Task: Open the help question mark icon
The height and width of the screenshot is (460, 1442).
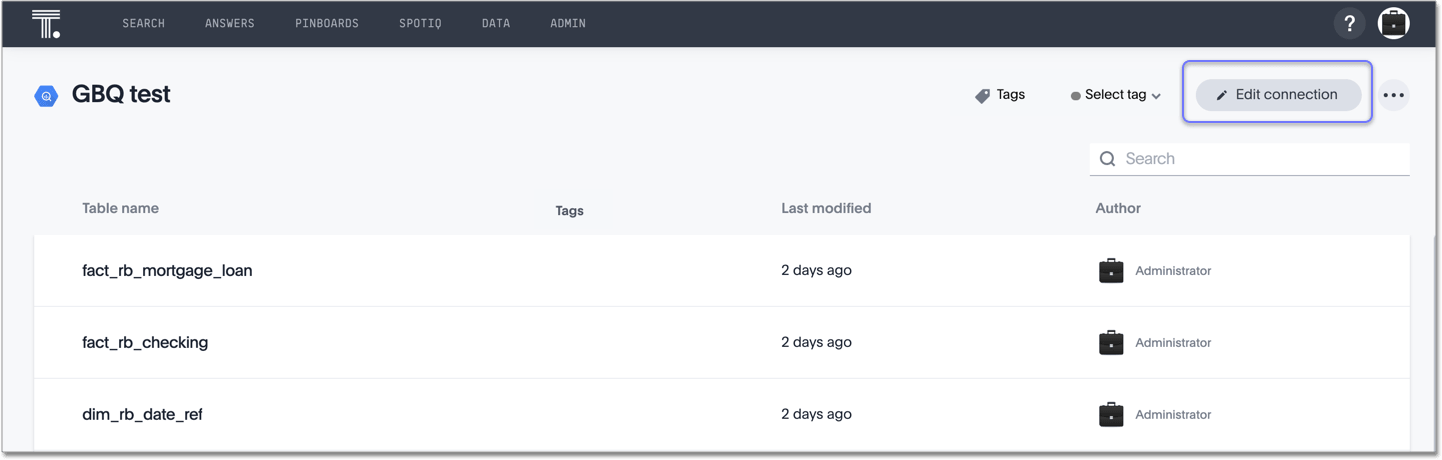Action: click(x=1349, y=23)
